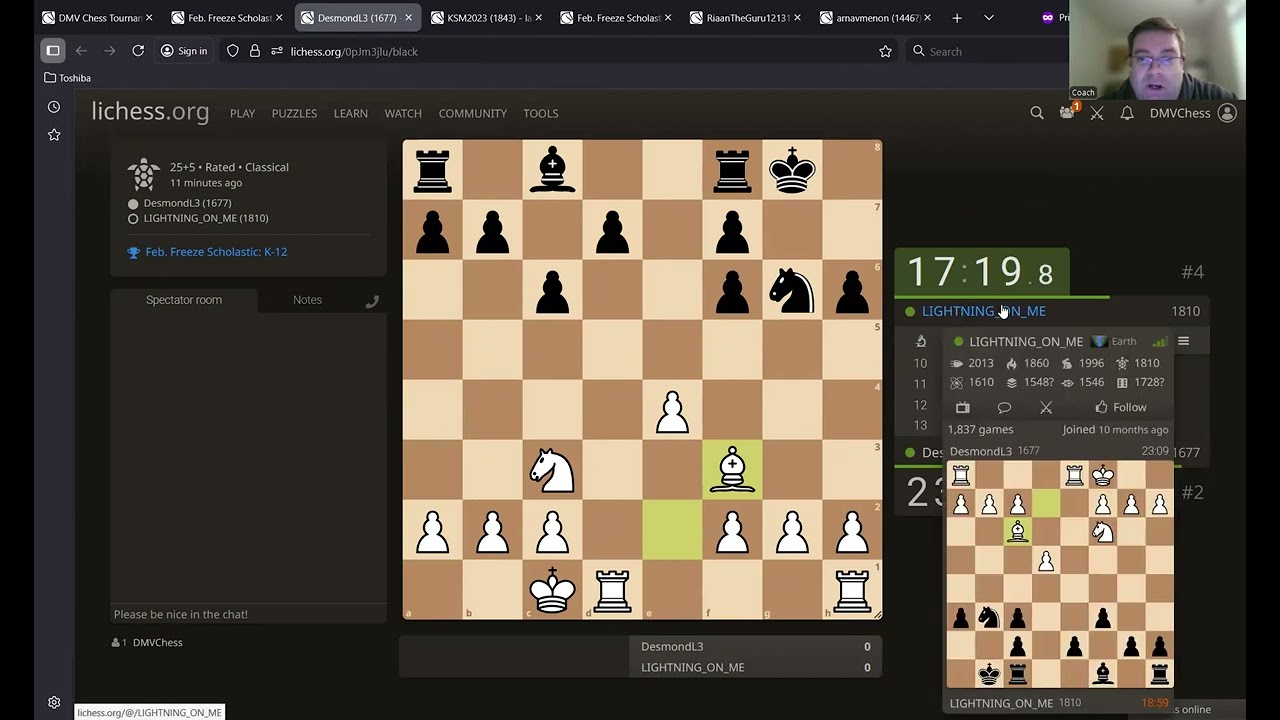Screen dimensions: 1280x720
Task: Click the lichess search magnifier icon
Action: (1037, 113)
